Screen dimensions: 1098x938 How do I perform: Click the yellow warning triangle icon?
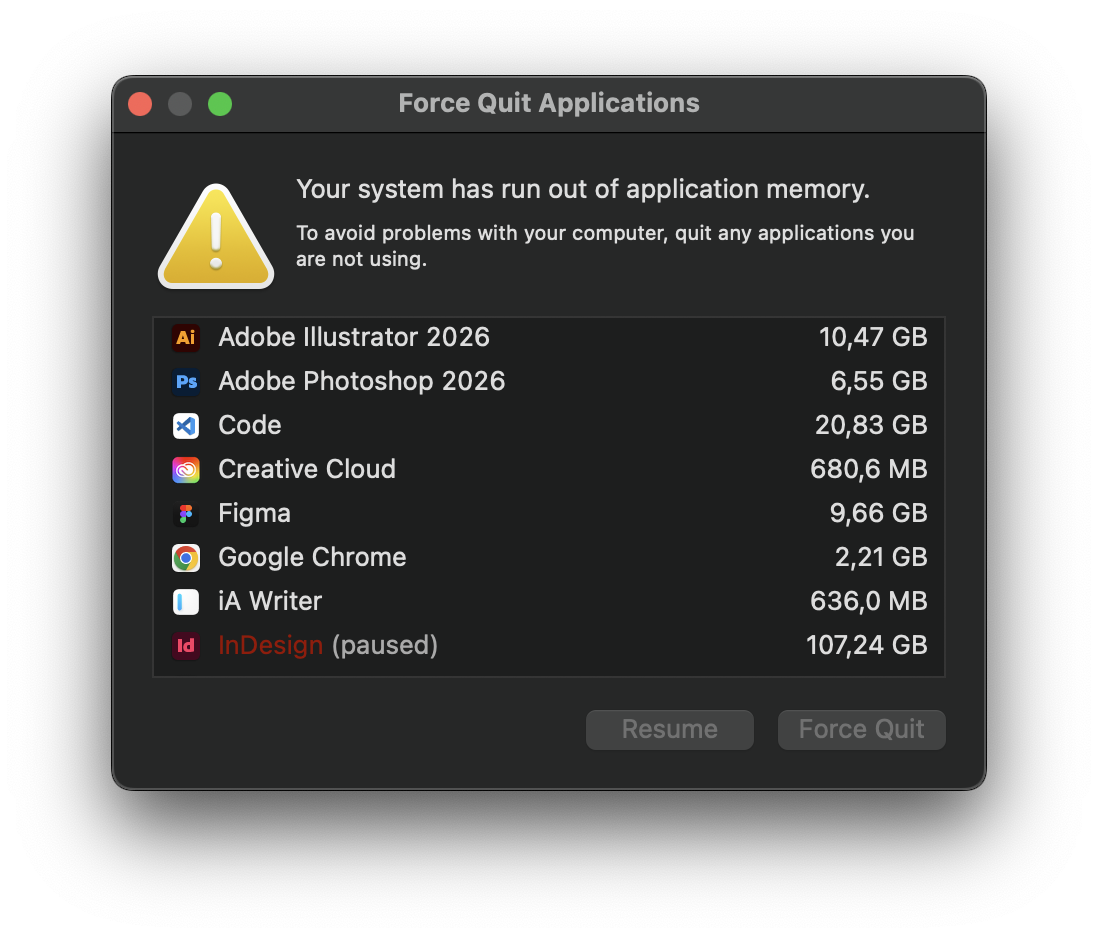point(216,237)
